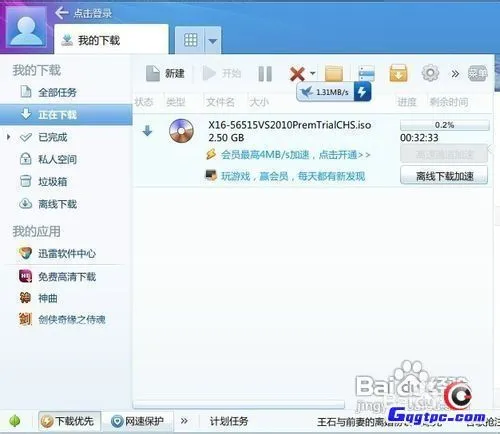Image resolution: width=500 pixels, height=434 pixels.
Task: Open 剑侠奇缘之侍魂 game app
Action: (71, 319)
